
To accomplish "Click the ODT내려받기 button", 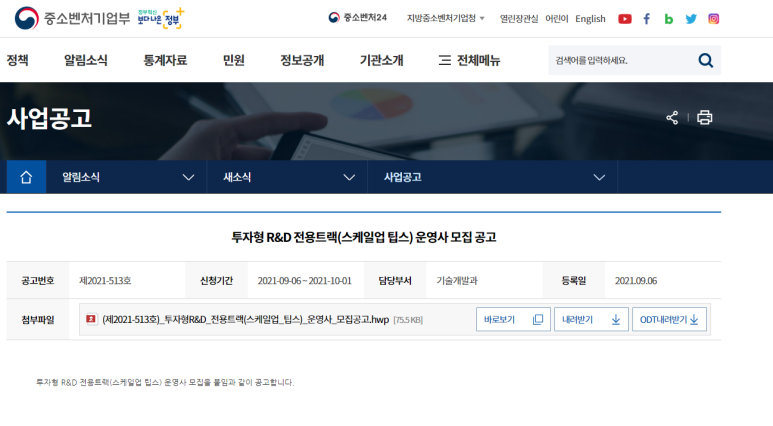I will [x=669, y=320].
